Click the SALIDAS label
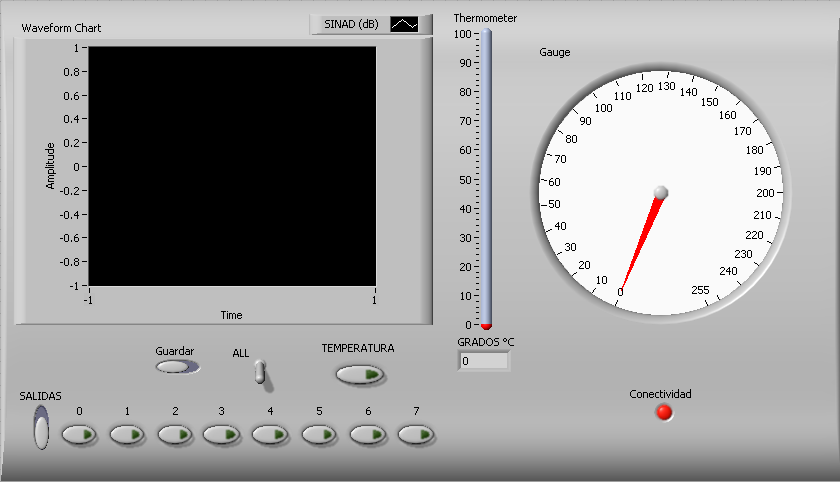The height and width of the screenshot is (482, 840). click(x=40, y=396)
